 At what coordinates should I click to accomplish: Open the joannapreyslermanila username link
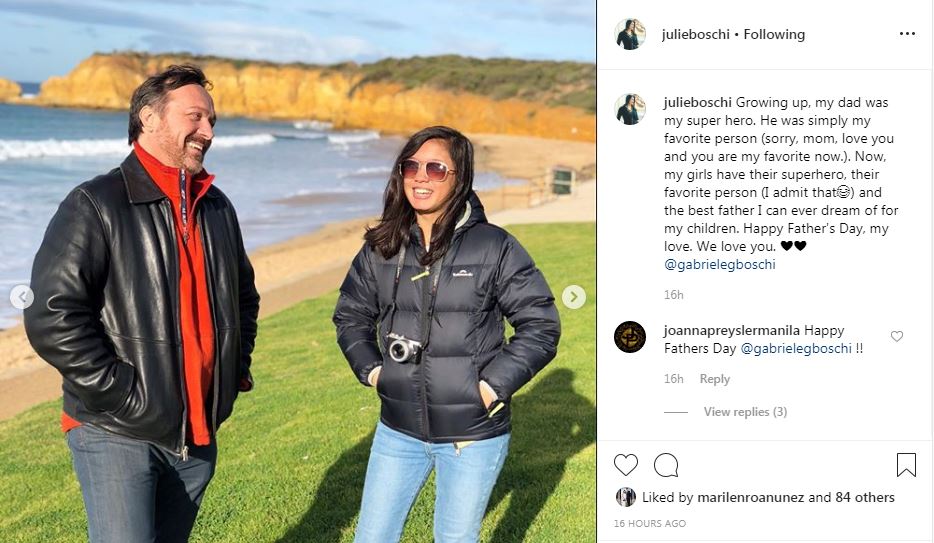click(x=732, y=330)
